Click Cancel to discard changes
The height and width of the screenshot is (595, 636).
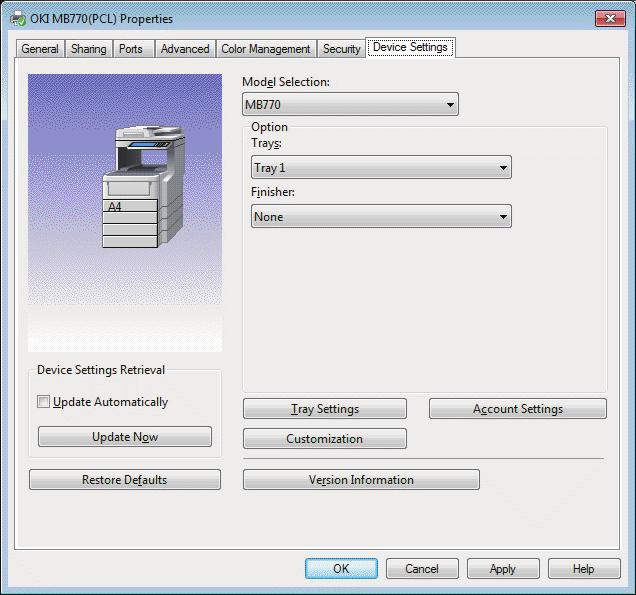[422, 569]
